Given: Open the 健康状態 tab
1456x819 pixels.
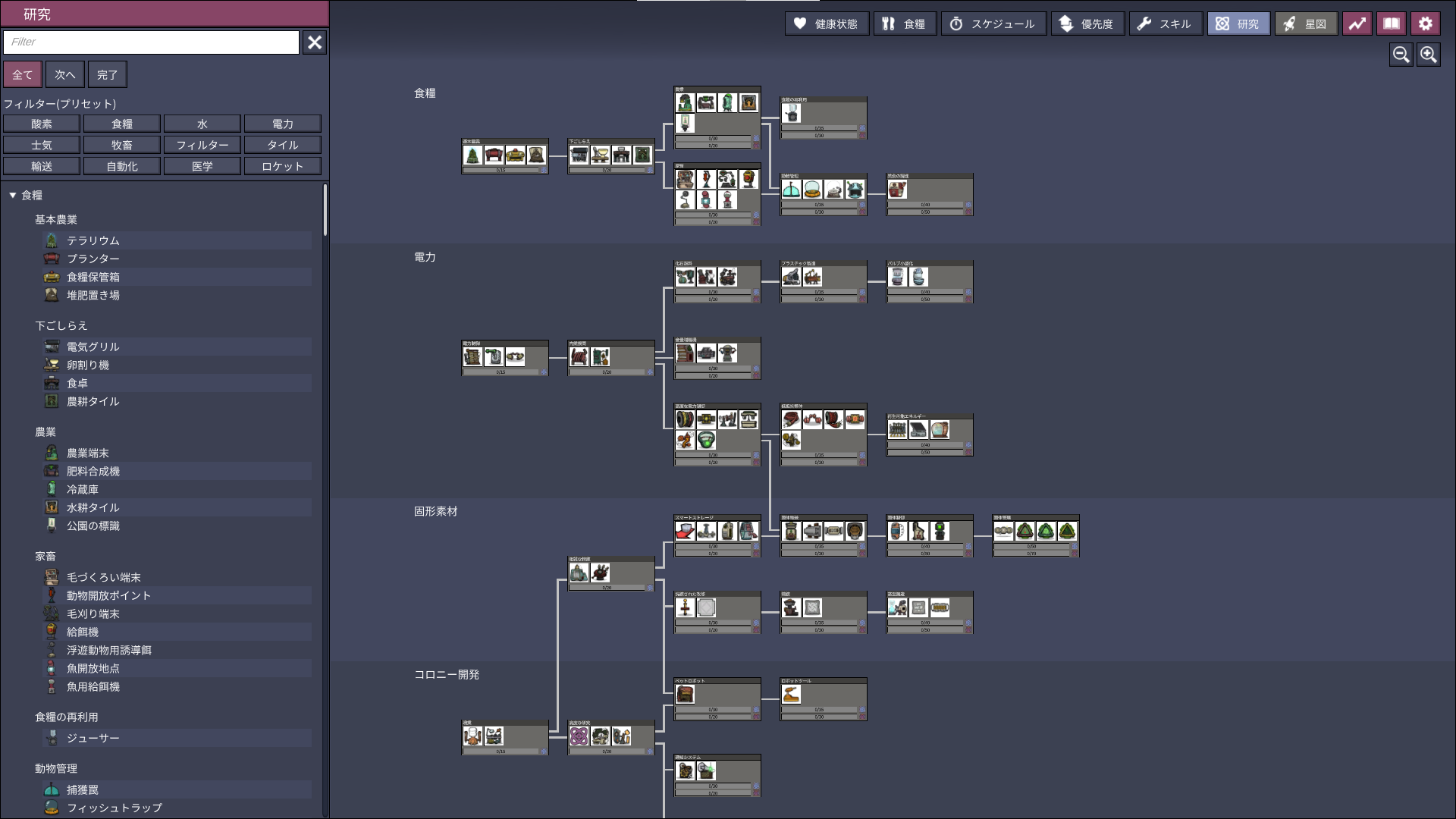Looking at the screenshot, I should (827, 24).
